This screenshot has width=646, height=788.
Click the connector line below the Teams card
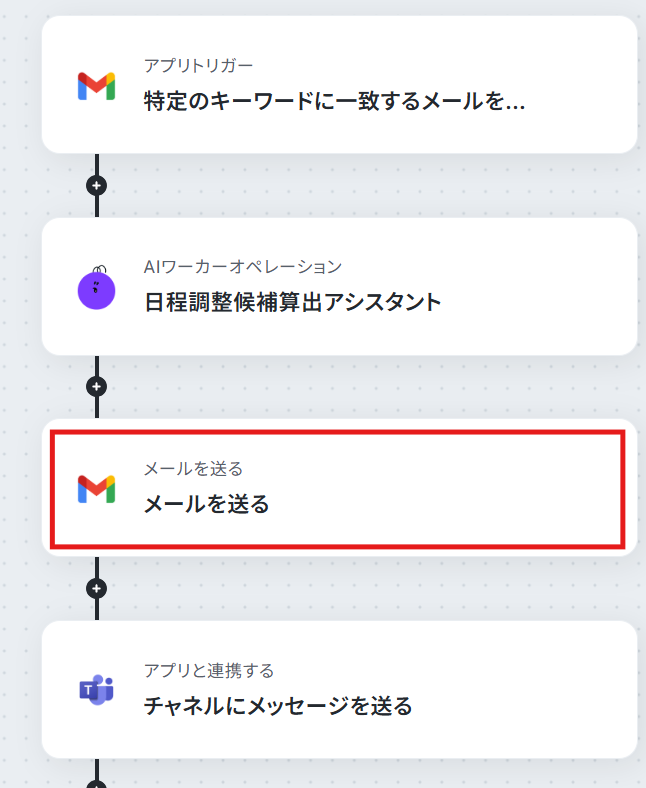[97, 772]
